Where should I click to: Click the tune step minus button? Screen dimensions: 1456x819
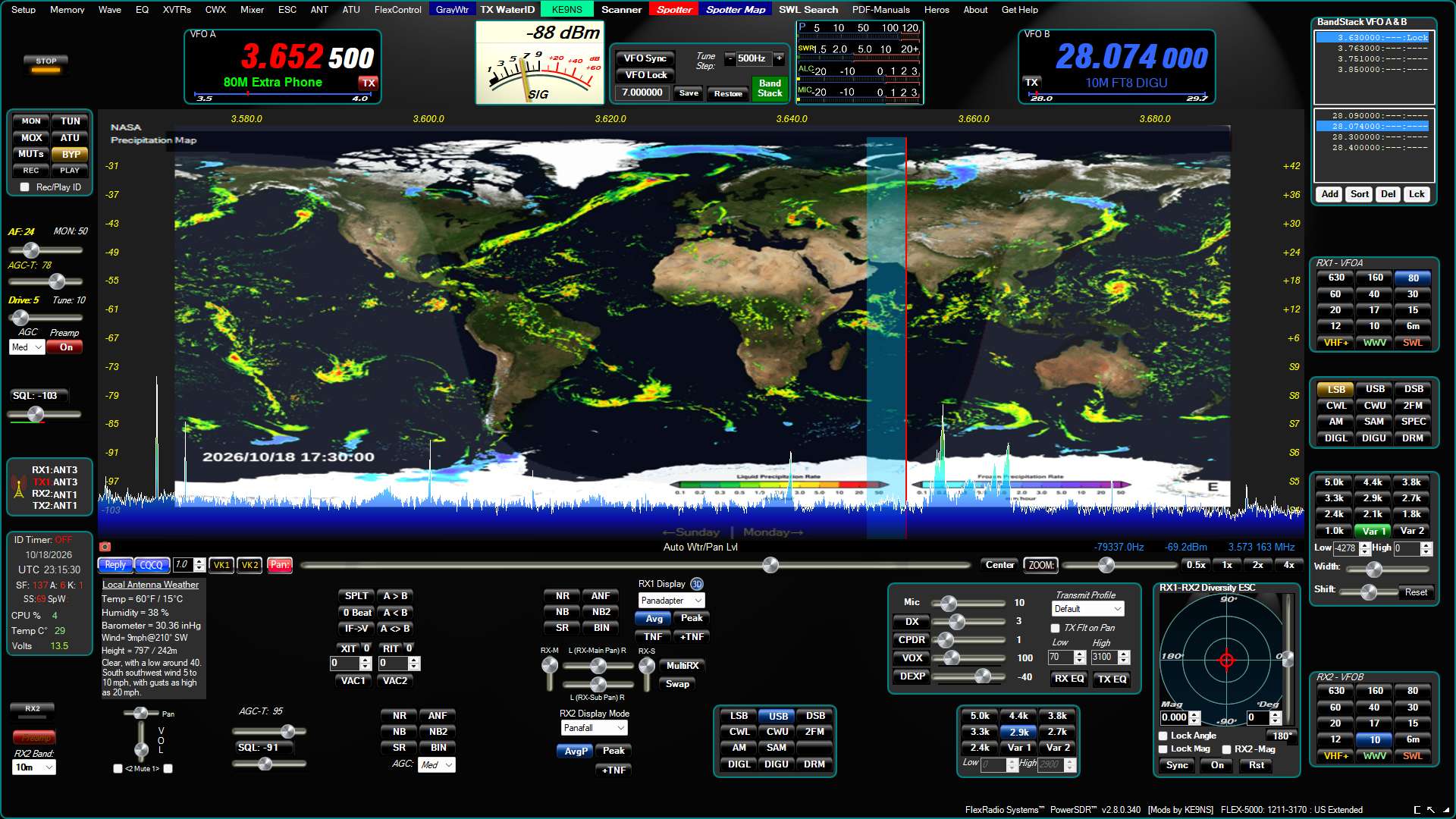[730, 58]
